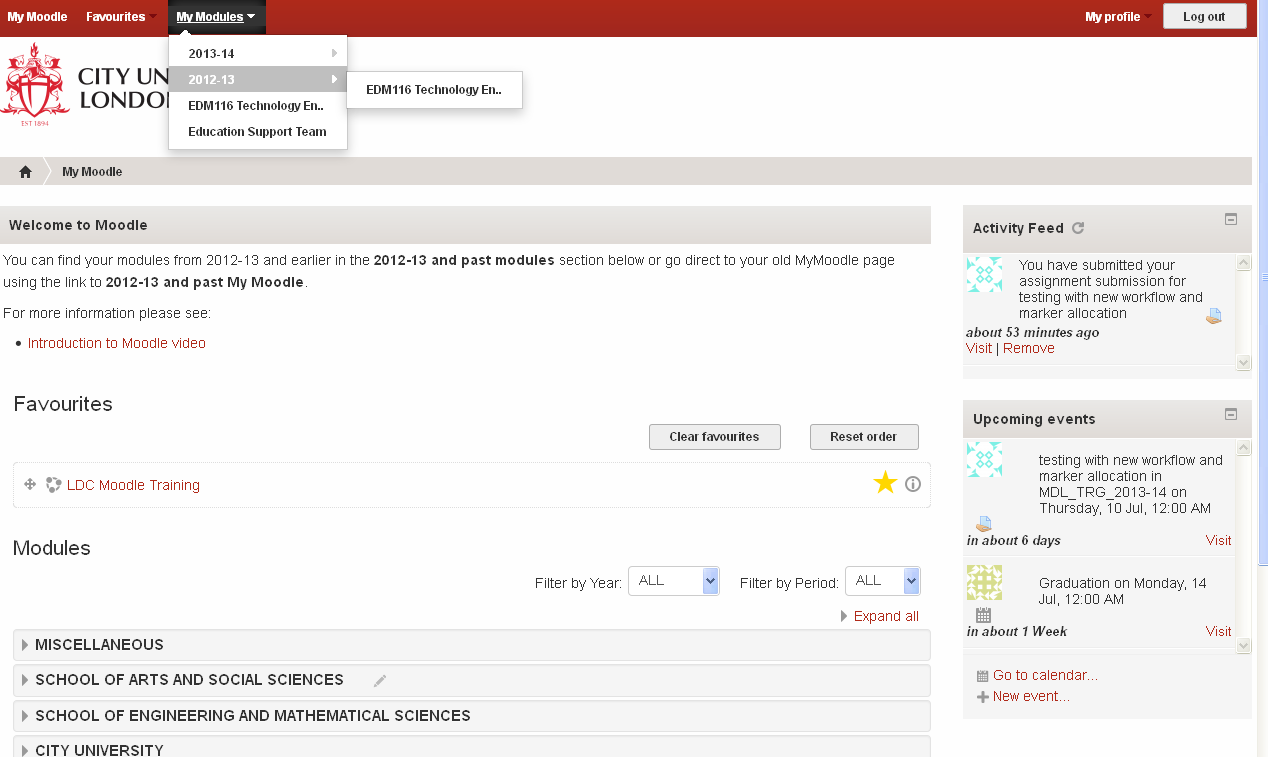The image size is (1268, 757).
Task: Expand School of Arts and Social Sciences
Action: tap(472, 680)
